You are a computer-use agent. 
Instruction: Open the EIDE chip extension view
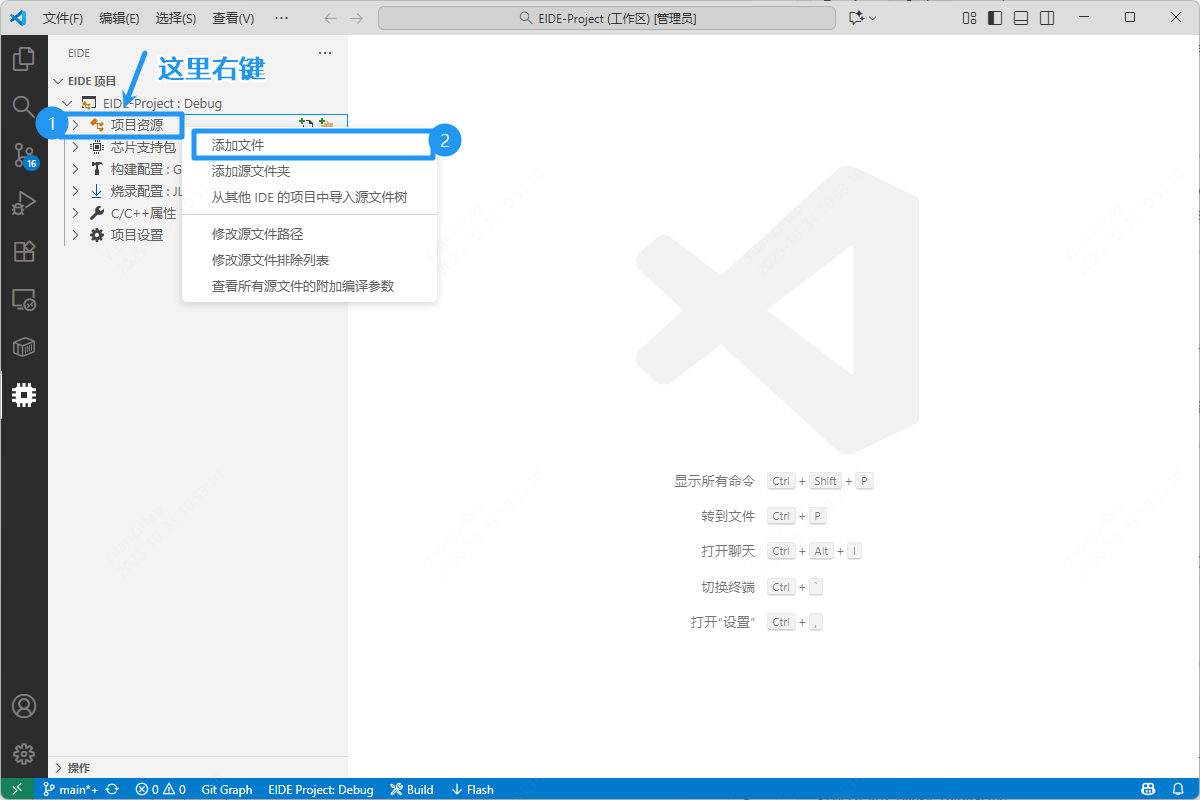pyautogui.click(x=24, y=394)
